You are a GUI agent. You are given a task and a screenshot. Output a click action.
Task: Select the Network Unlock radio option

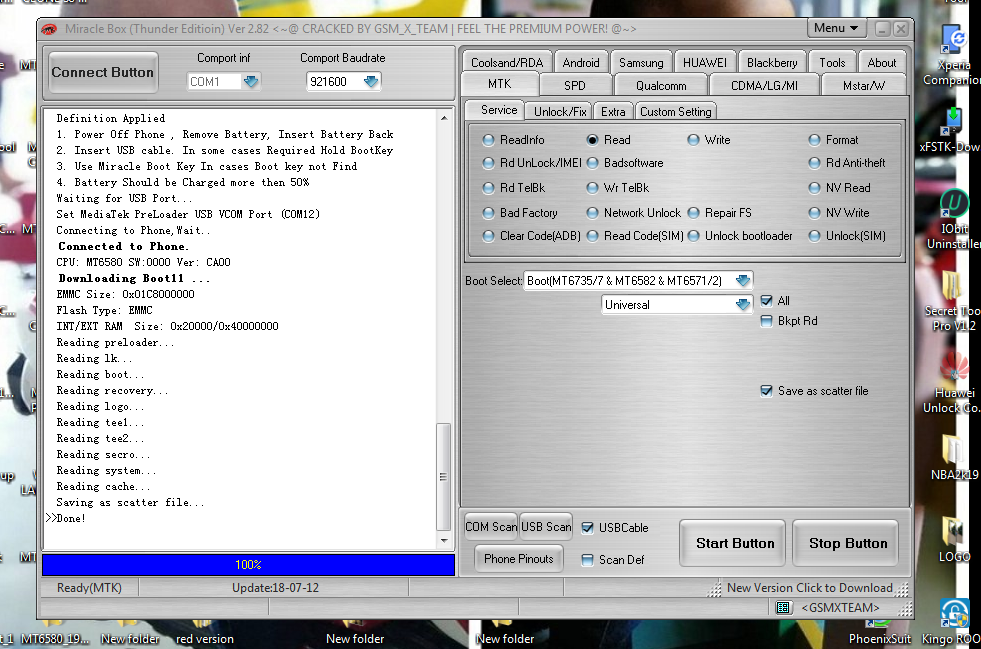pyautogui.click(x=592, y=213)
